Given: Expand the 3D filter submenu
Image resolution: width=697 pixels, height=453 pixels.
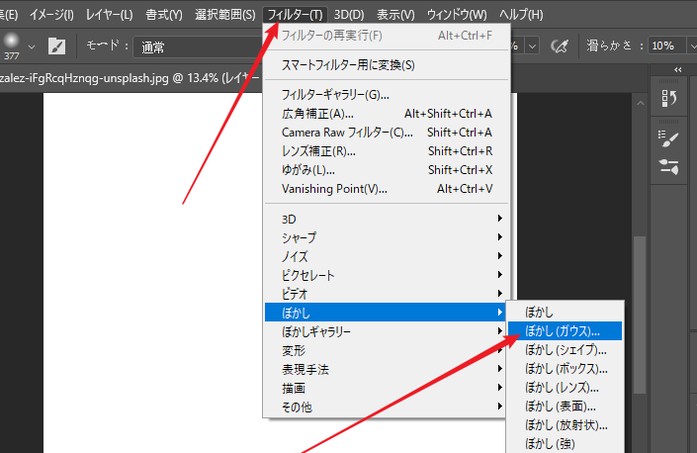Looking at the screenshot, I should coord(385,219).
